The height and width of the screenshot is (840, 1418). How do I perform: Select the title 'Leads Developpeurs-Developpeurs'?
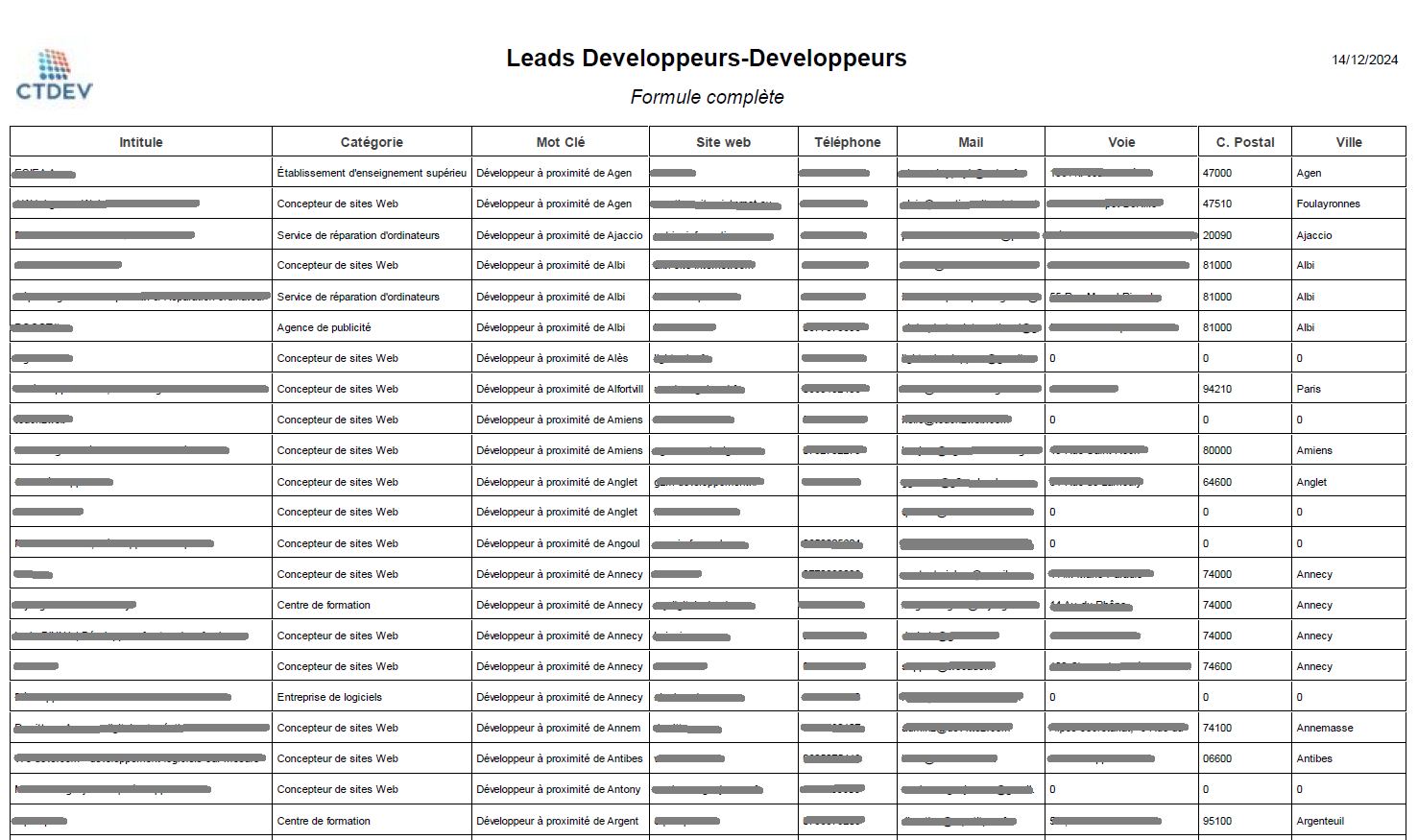[x=707, y=58]
